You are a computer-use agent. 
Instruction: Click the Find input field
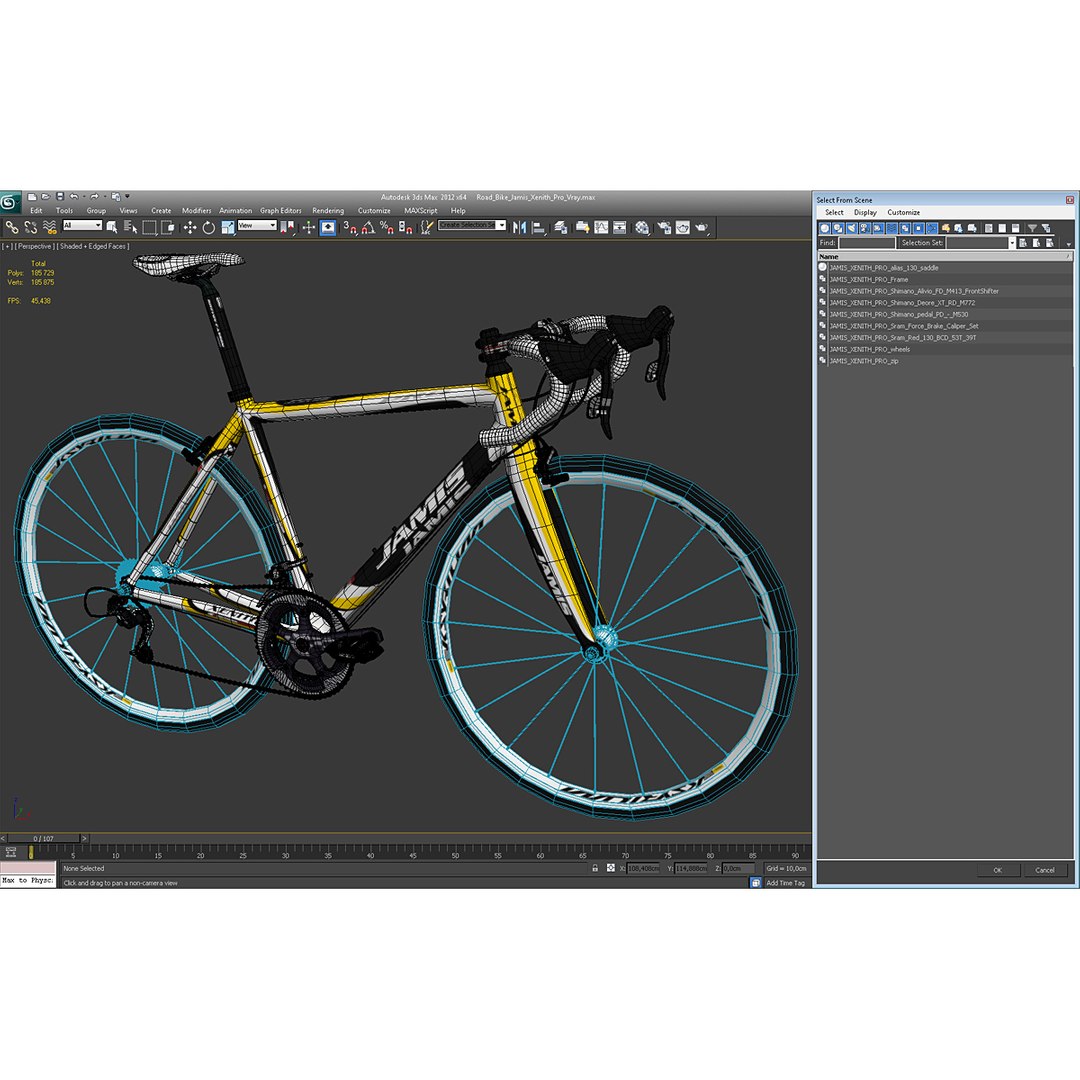point(866,242)
